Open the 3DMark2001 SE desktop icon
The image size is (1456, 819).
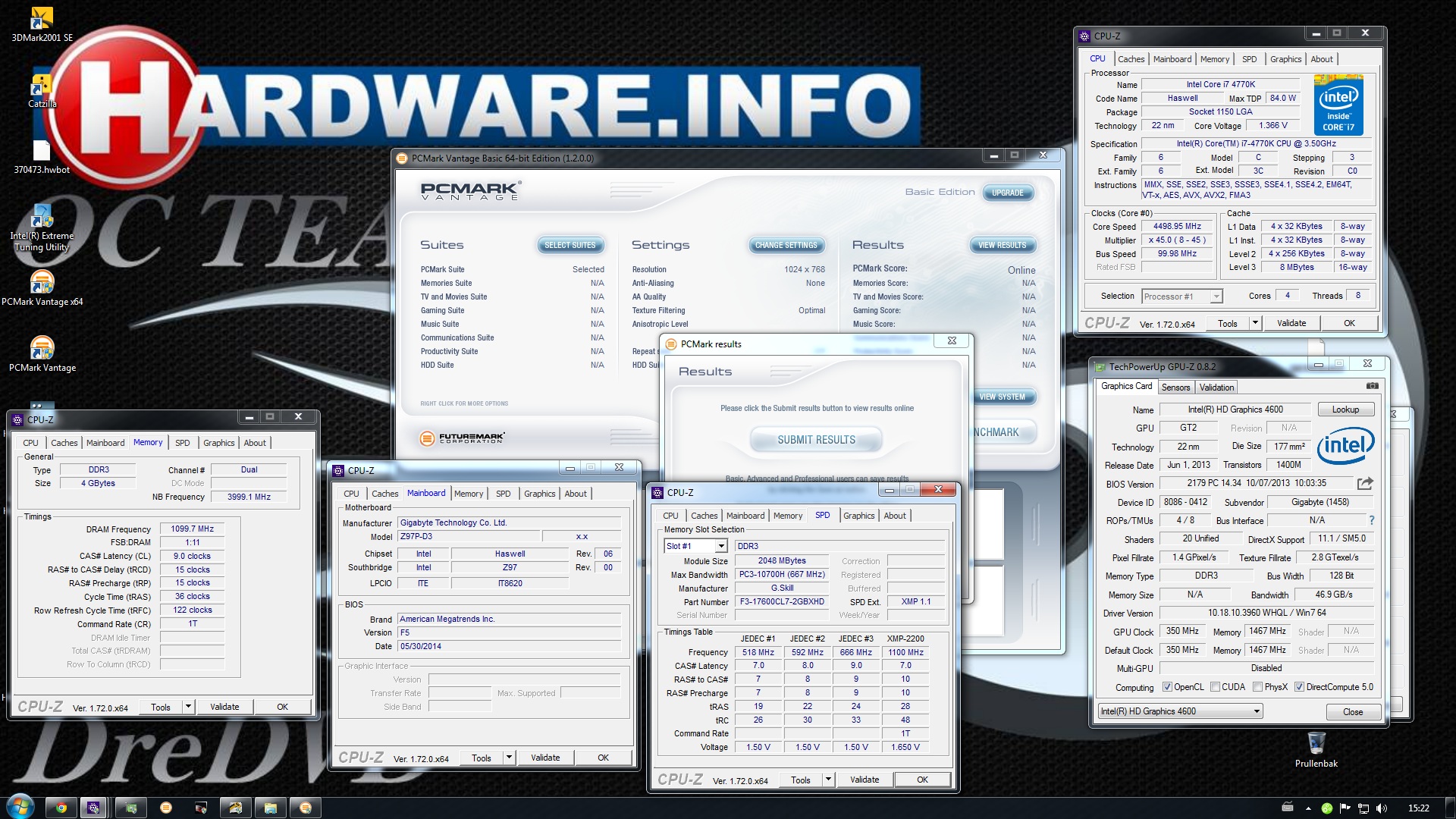pyautogui.click(x=42, y=24)
